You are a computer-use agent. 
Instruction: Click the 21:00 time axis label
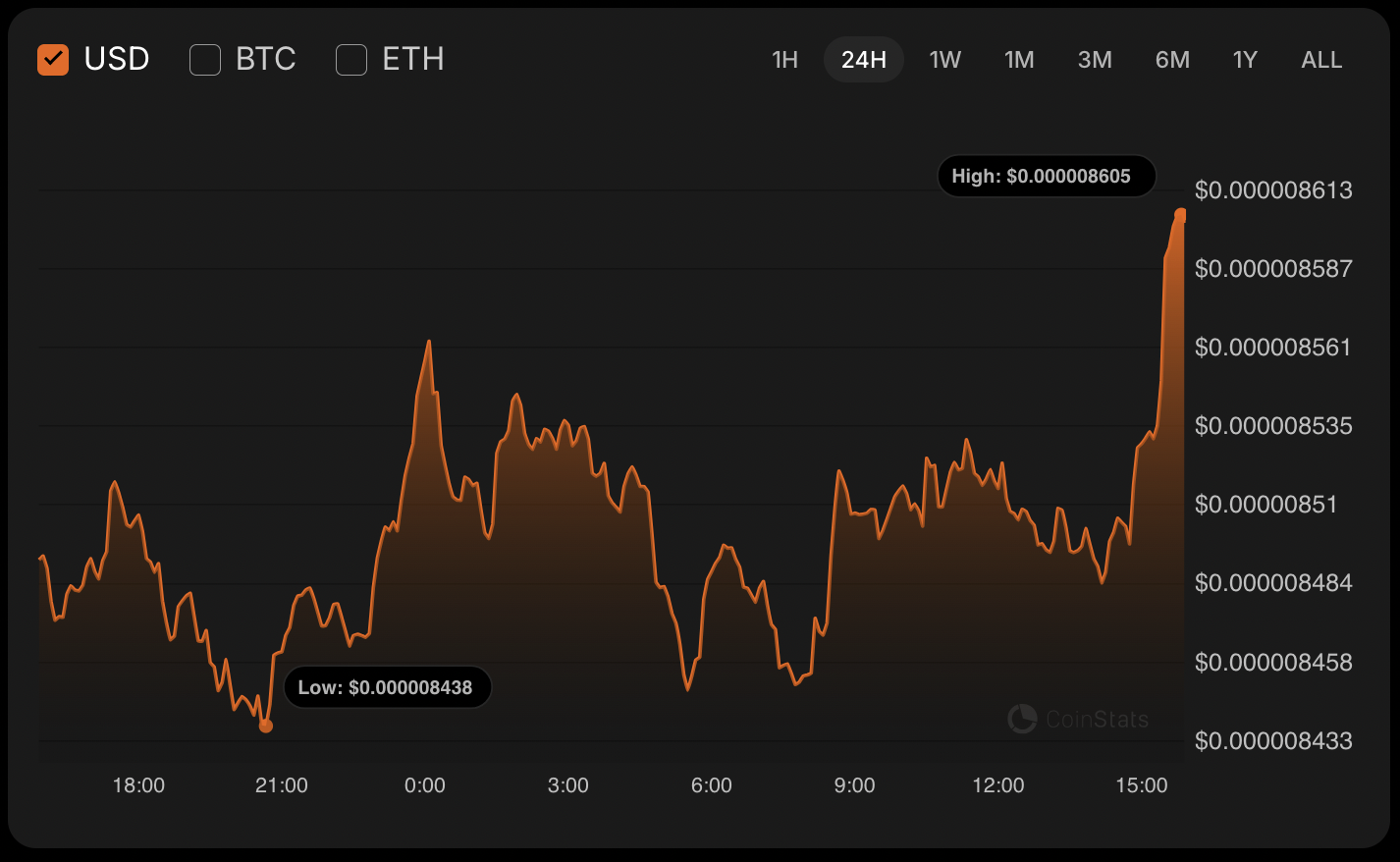pyautogui.click(x=282, y=785)
